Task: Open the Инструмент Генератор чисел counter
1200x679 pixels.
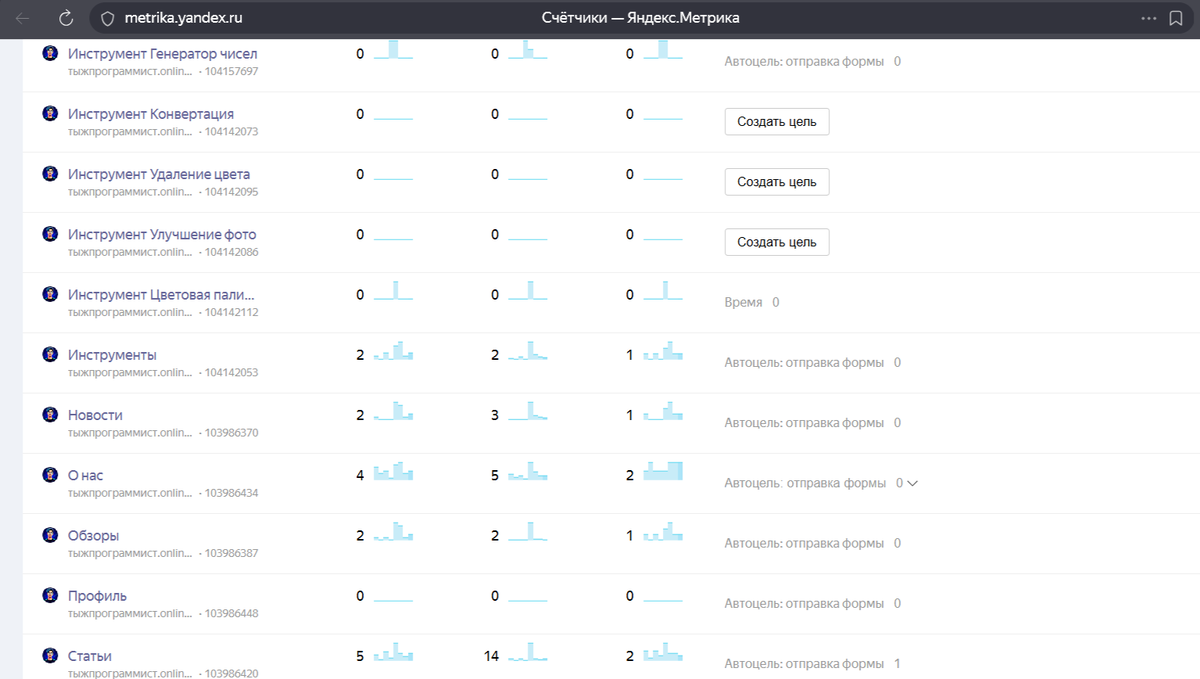Action: coord(162,54)
